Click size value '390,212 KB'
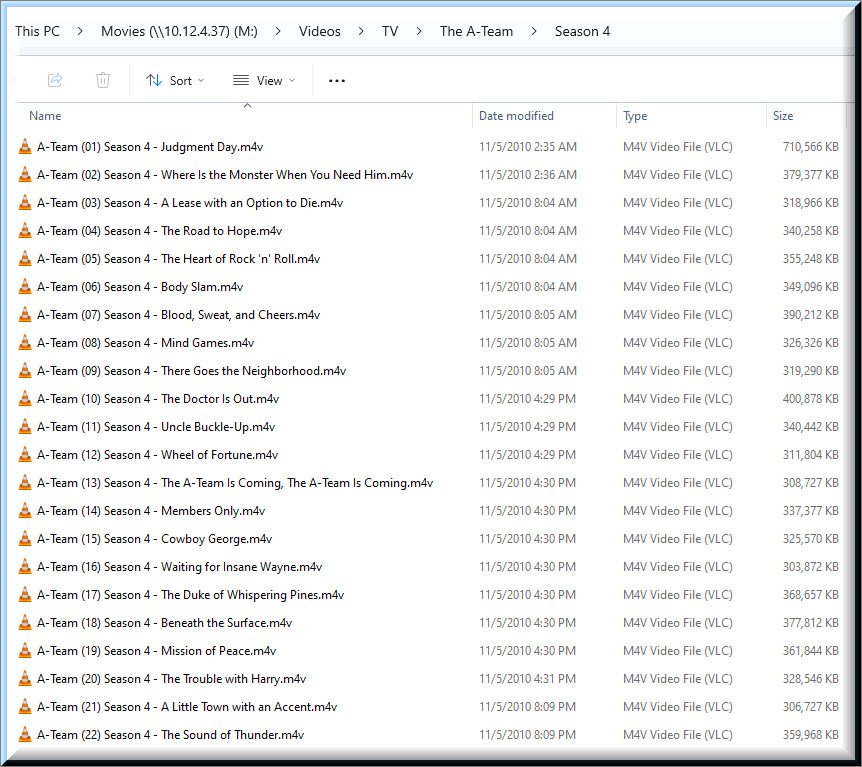This screenshot has width=862, height=767. (811, 315)
